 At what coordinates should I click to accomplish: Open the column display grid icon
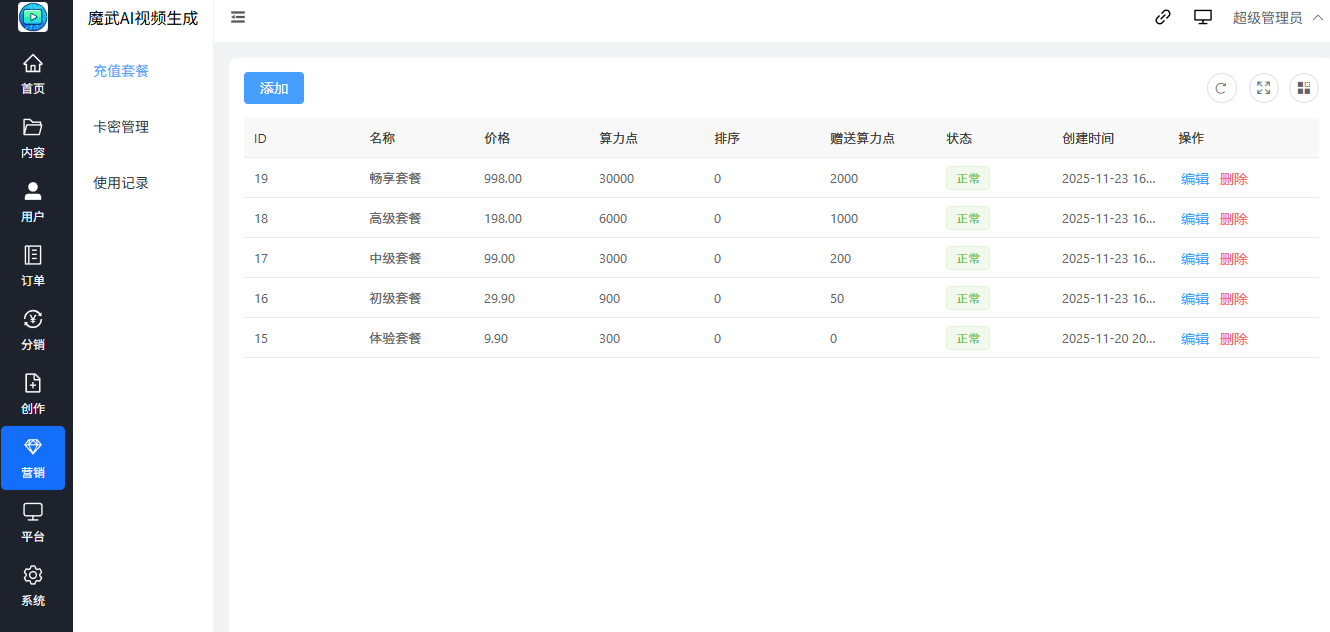[x=1303, y=88]
